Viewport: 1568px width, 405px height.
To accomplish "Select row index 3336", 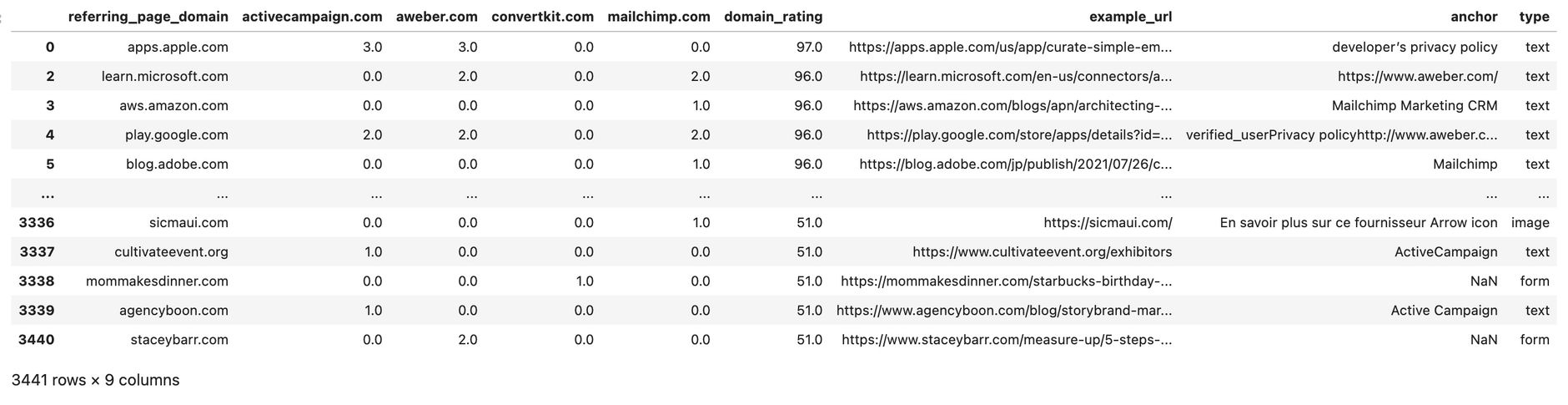I will point(37,223).
